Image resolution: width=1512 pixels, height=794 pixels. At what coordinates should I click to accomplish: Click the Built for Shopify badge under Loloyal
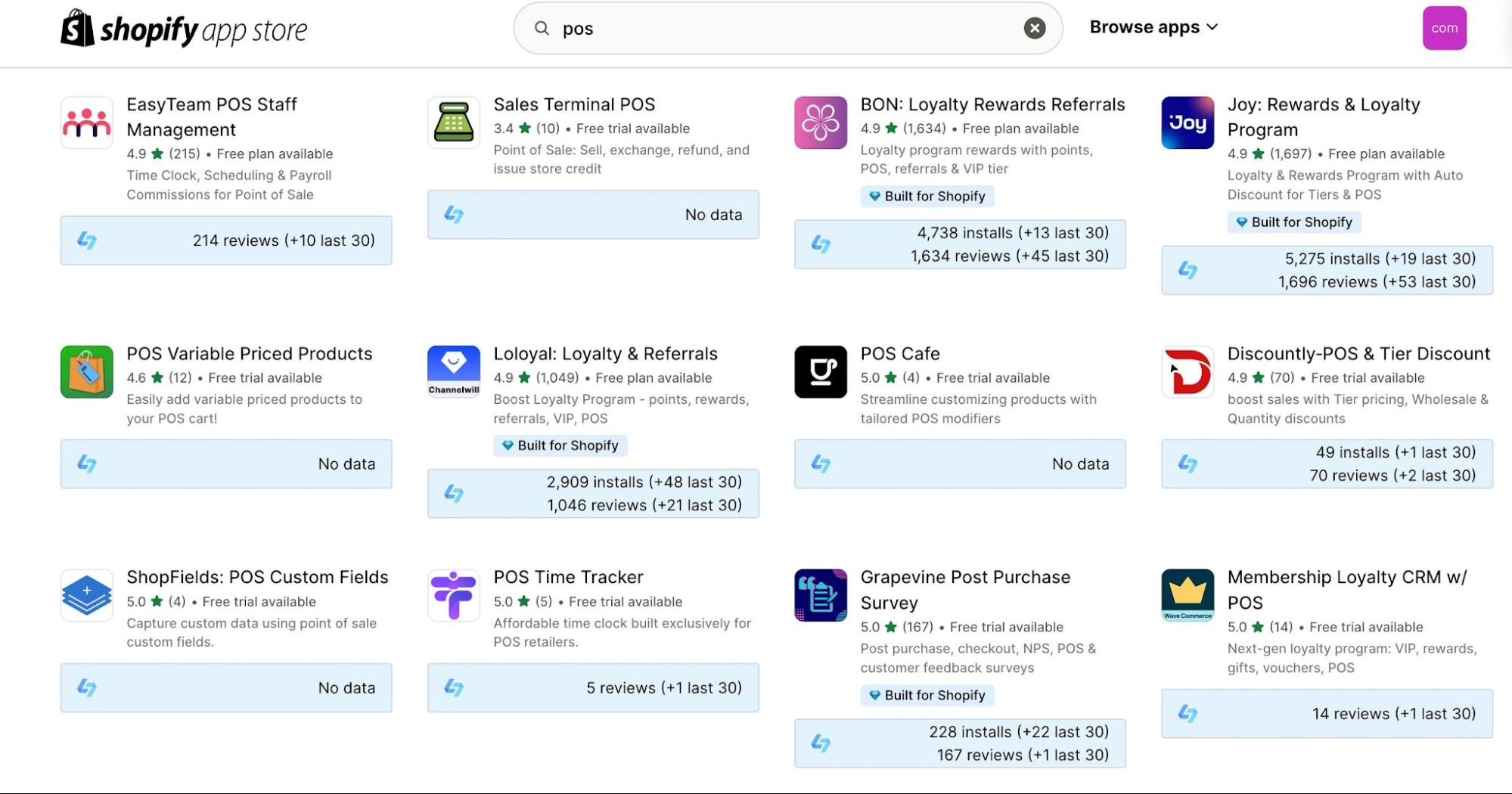pos(560,446)
